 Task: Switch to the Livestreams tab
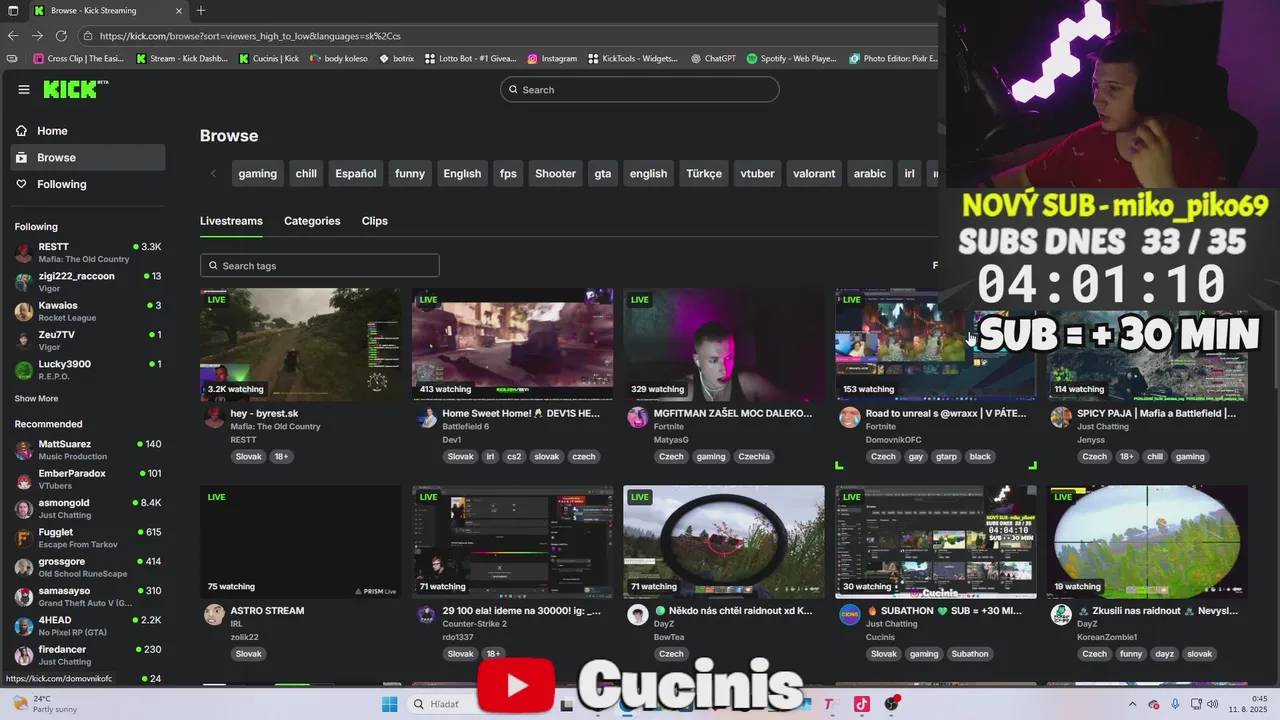point(231,221)
